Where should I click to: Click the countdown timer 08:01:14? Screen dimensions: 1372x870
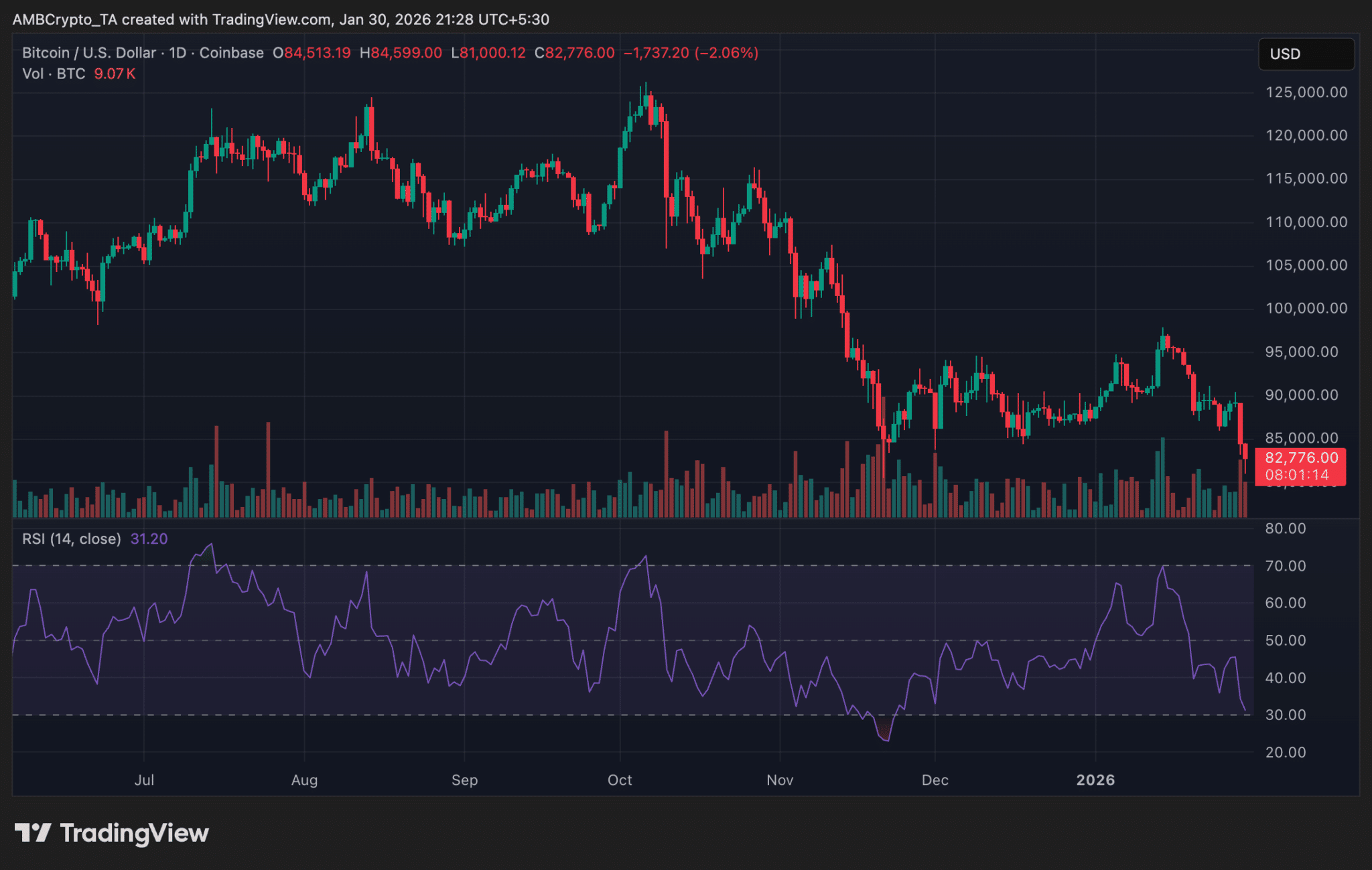click(x=1297, y=474)
